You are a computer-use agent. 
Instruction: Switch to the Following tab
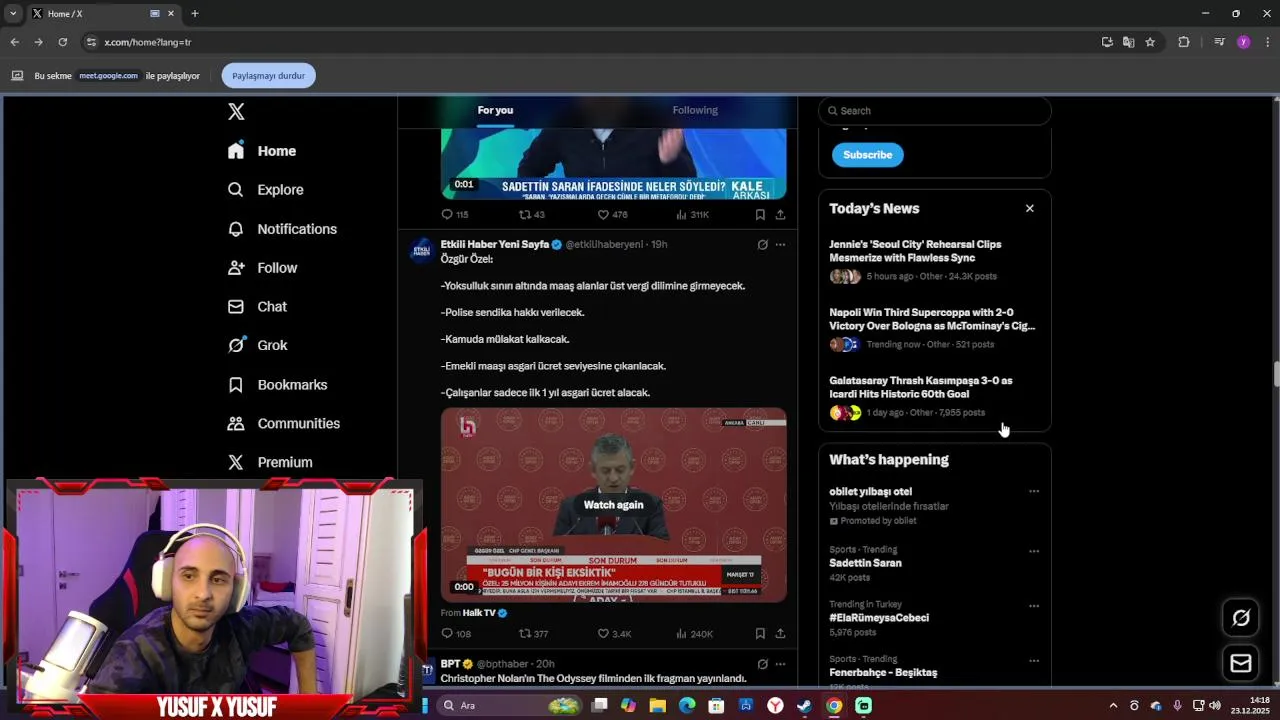[x=695, y=110]
